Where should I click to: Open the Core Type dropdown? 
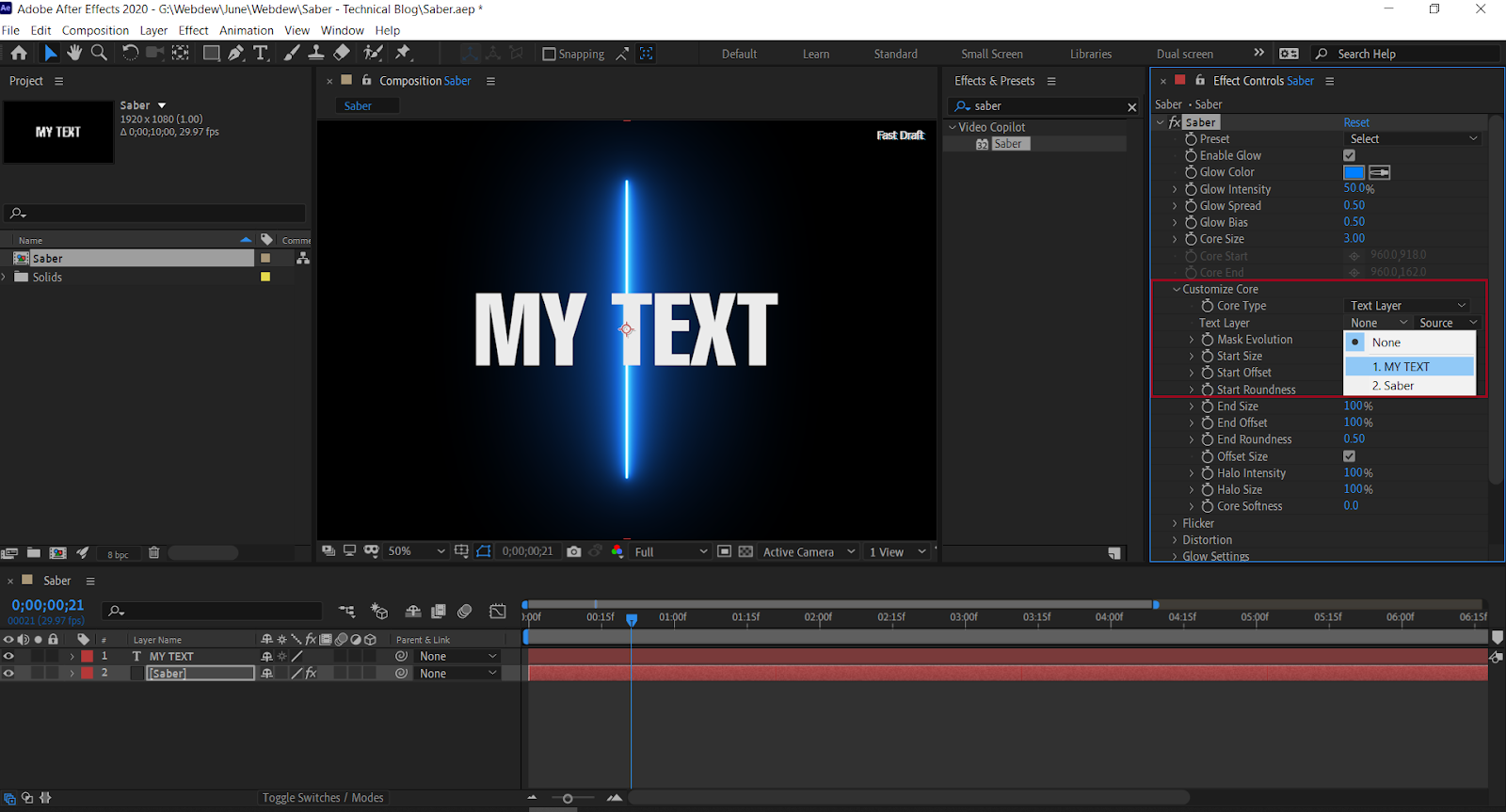(x=1407, y=306)
